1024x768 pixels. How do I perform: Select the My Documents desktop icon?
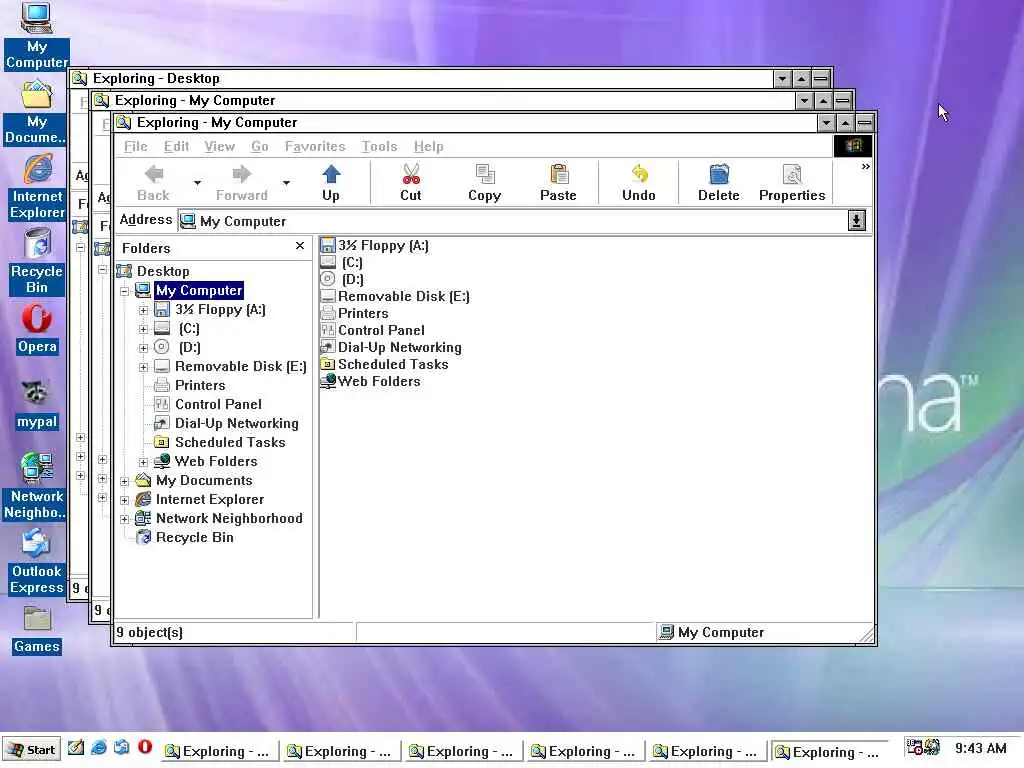[37, 112]
